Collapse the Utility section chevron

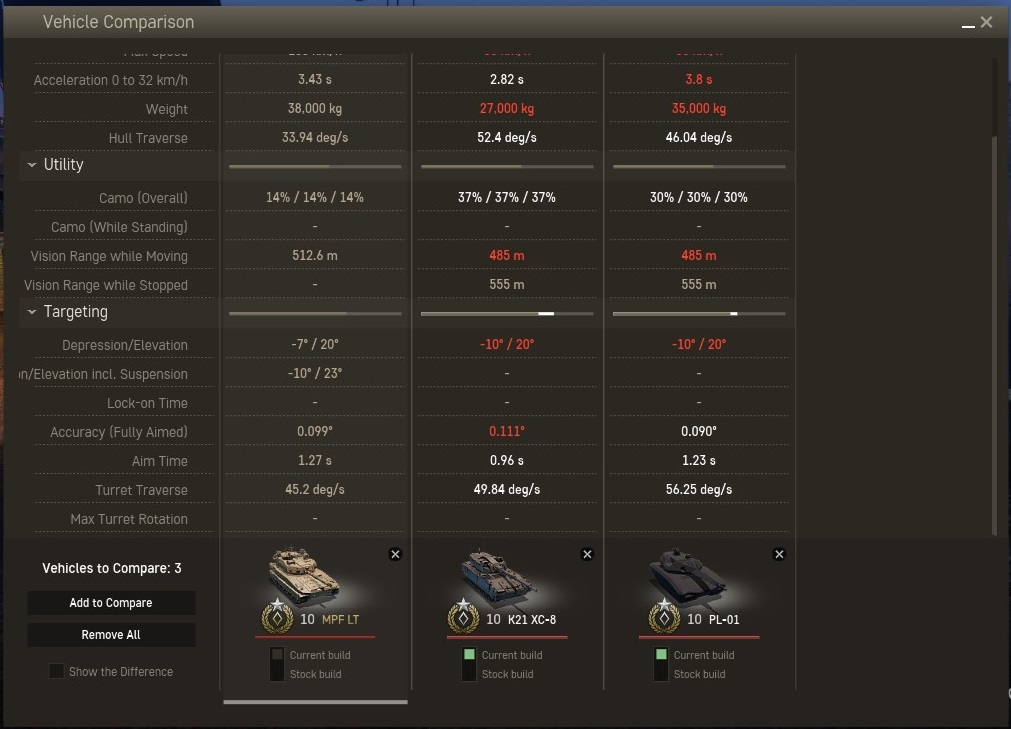(32, 165)
